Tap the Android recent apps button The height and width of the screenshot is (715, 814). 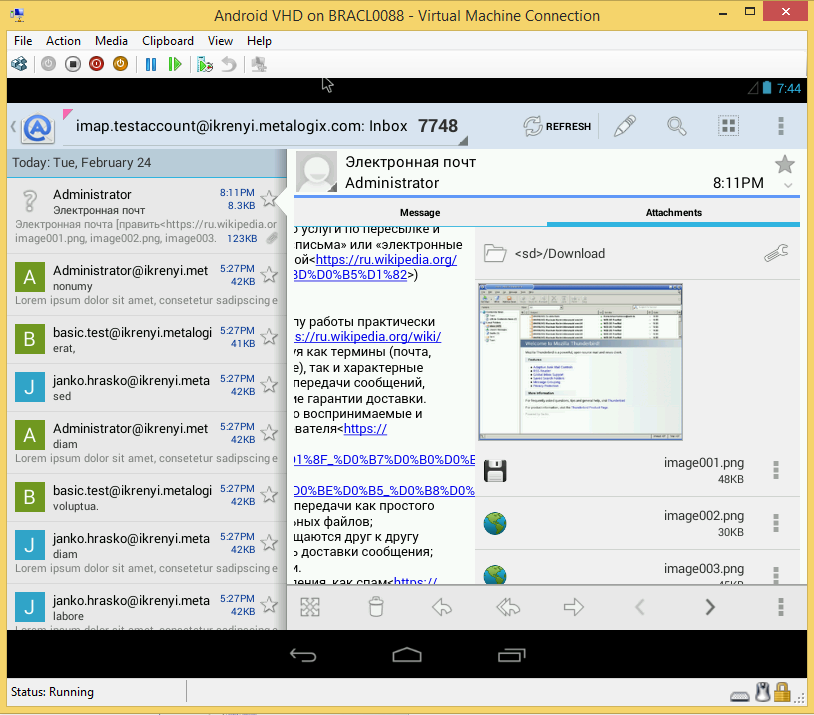point(511,655)
